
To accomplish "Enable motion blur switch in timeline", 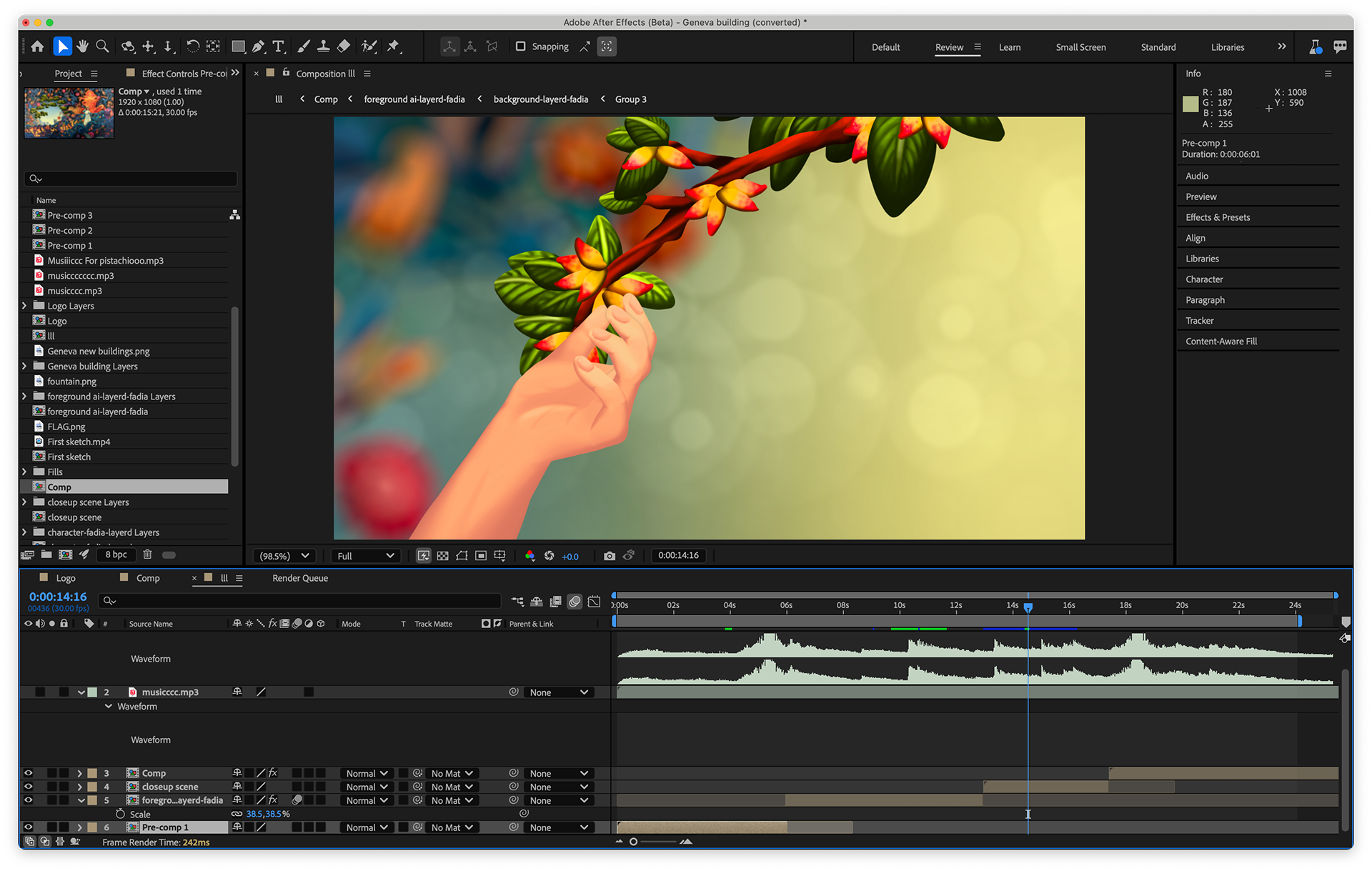I will click(575, 602).
